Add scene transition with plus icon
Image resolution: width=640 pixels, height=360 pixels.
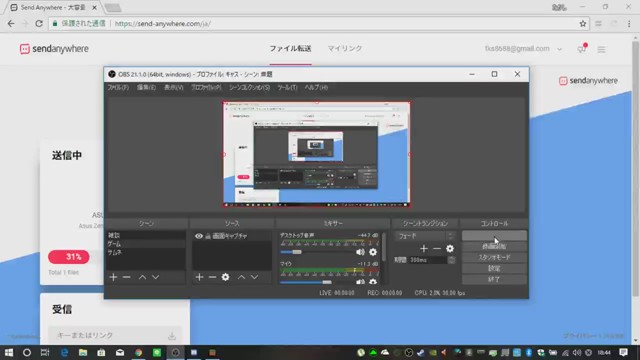point(424,249)
